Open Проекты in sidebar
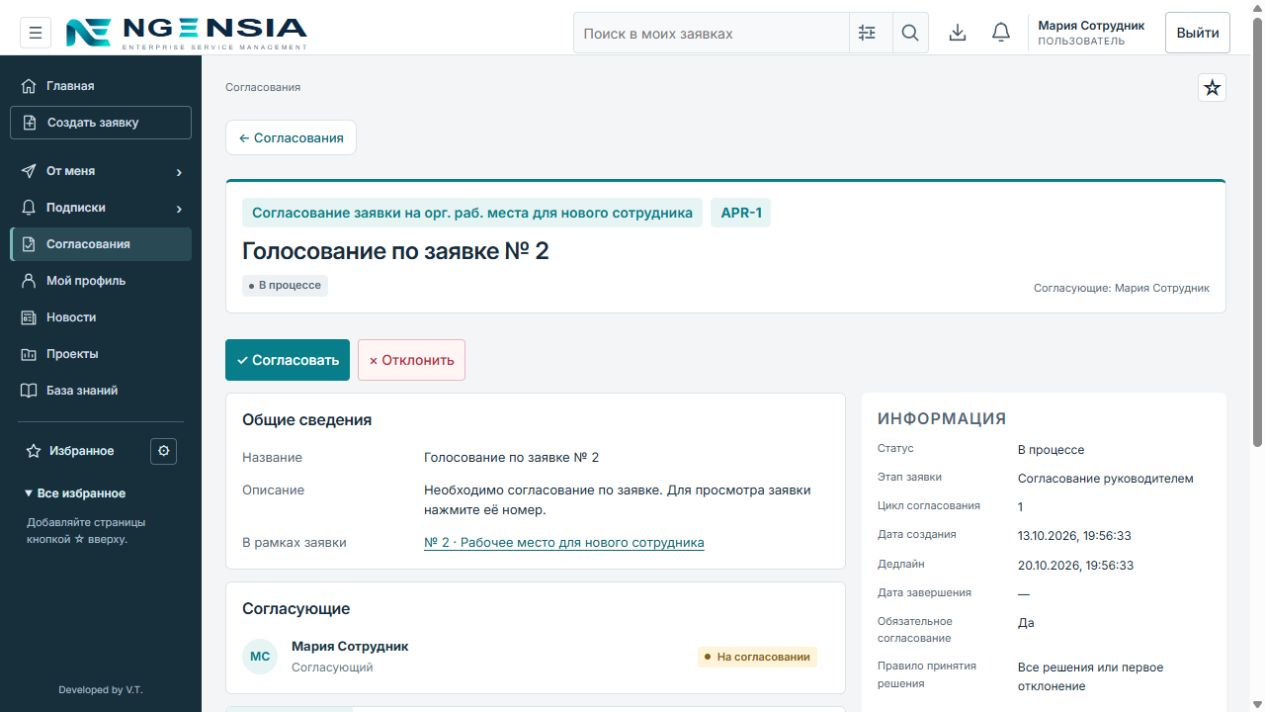The height and width of the screenshot is (712, 1265). click(x=100, y=354)
